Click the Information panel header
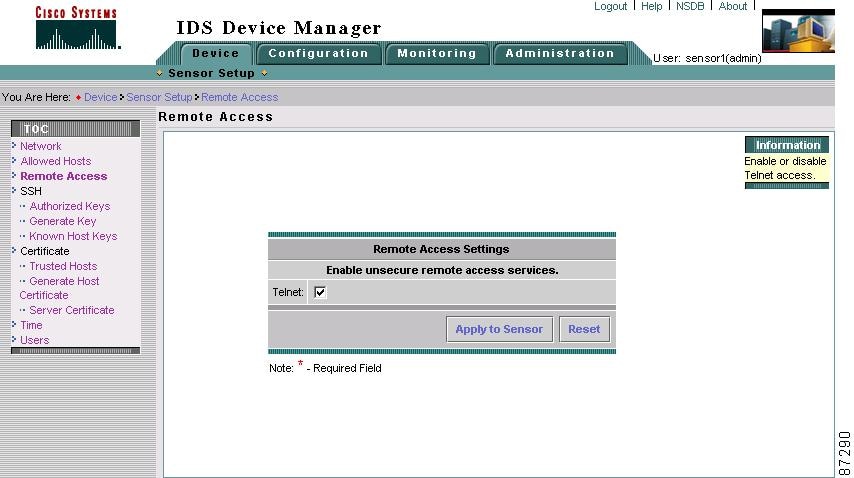 click(787, 145)
